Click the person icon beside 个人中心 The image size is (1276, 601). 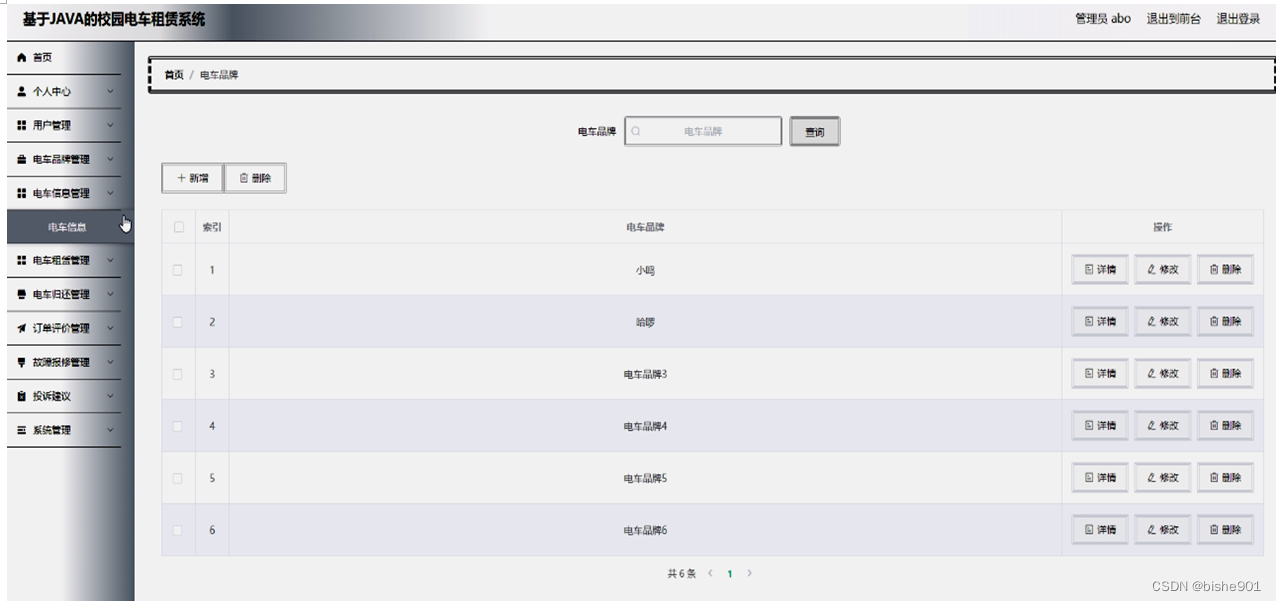(22, 91)
